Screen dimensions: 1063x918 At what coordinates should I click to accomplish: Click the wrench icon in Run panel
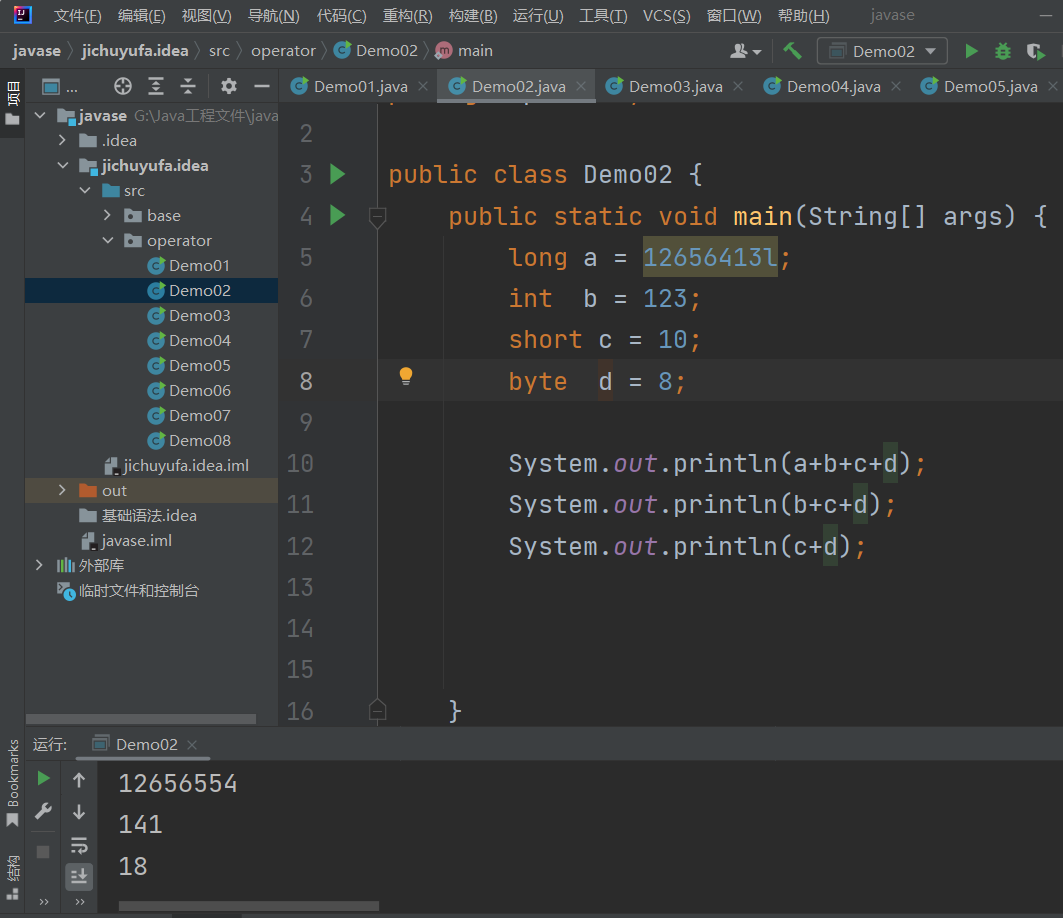coord(43,811)
